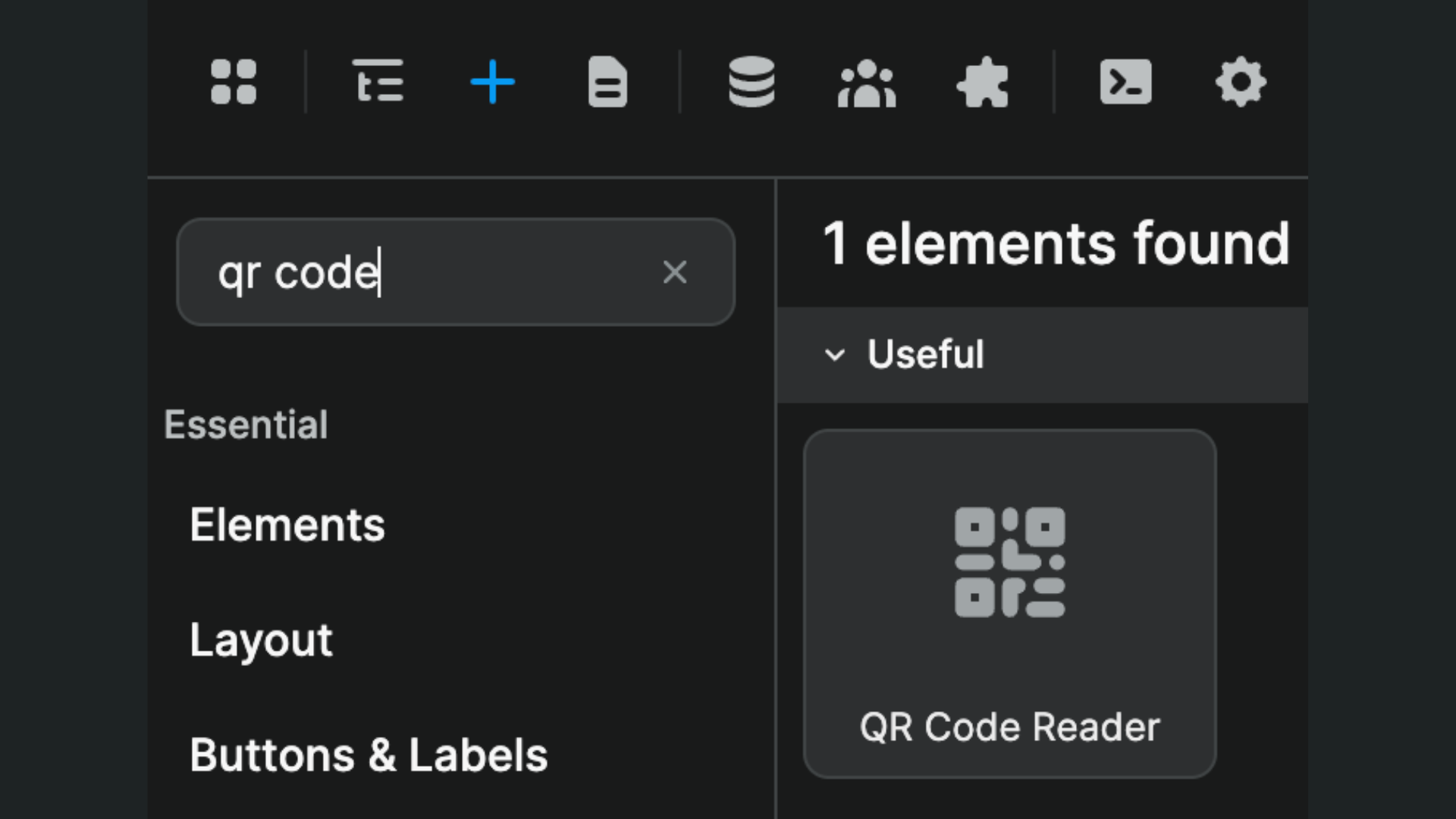Click the Essential section heading
This screenshot has width=1456, height=819.
click(x=246, y=425)
